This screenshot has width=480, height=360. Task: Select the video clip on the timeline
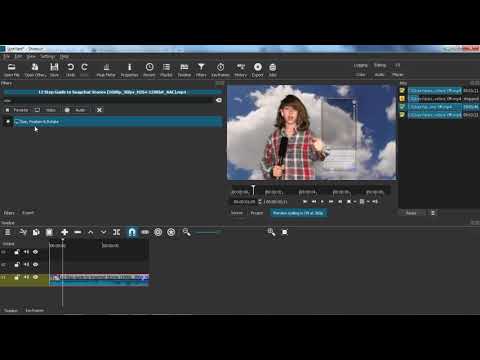(x=99, y=280)
